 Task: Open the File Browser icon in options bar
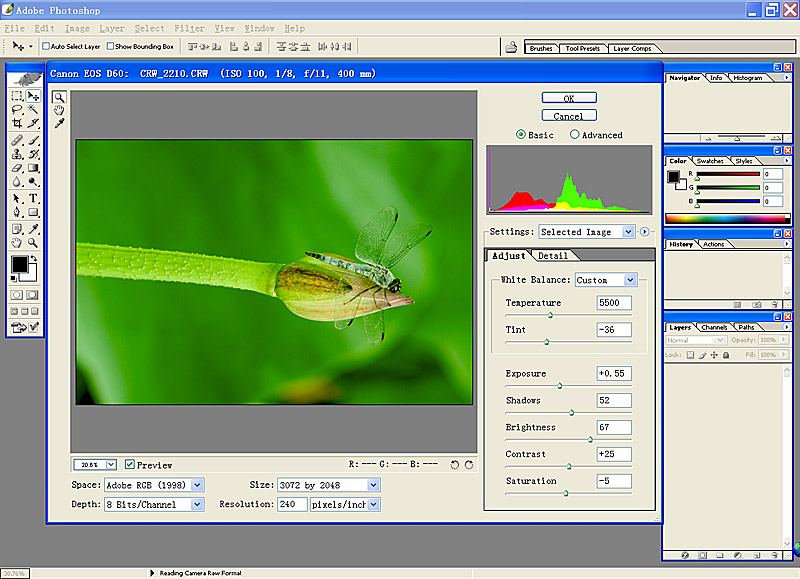(x=511, y=47)
